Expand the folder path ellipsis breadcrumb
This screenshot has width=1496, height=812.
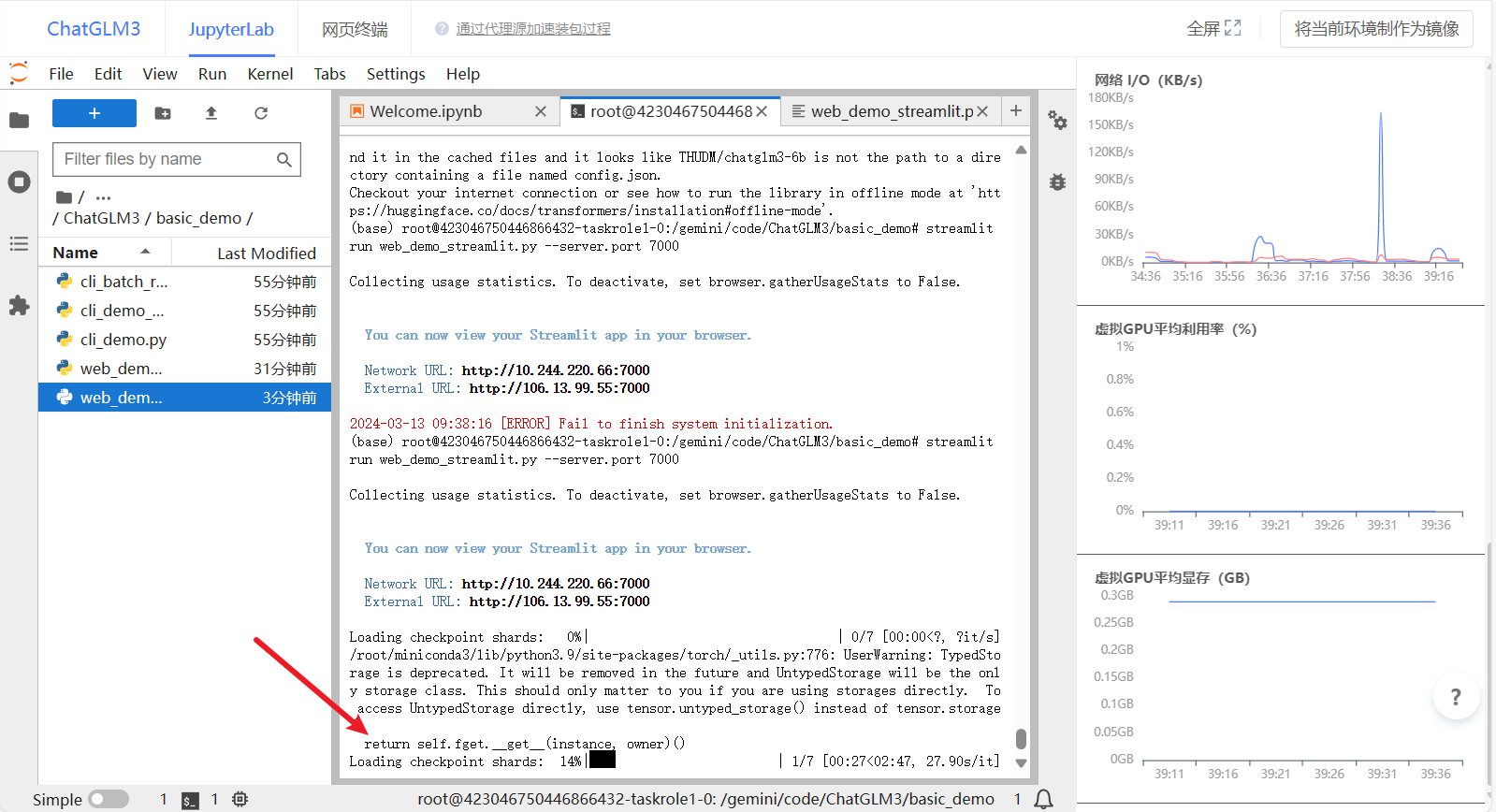pos(103,197)
